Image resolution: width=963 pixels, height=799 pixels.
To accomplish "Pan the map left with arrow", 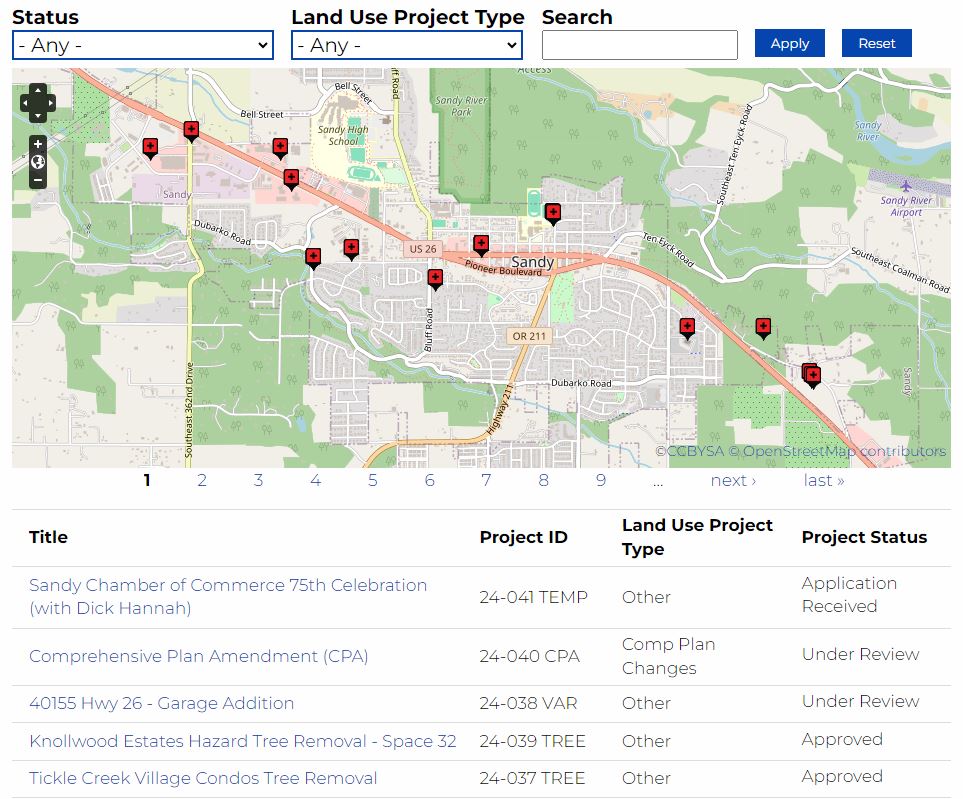I will (x=26, y=102).
